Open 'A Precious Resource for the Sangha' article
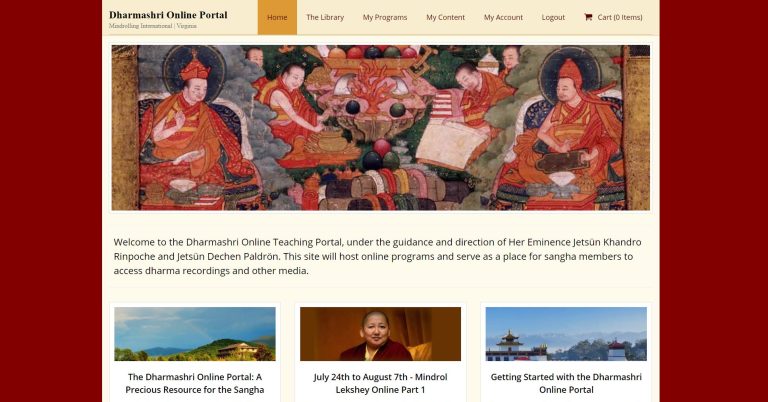The height and width of the screenshot is (402, 768). pyautogui.click(x=195, y=383)
